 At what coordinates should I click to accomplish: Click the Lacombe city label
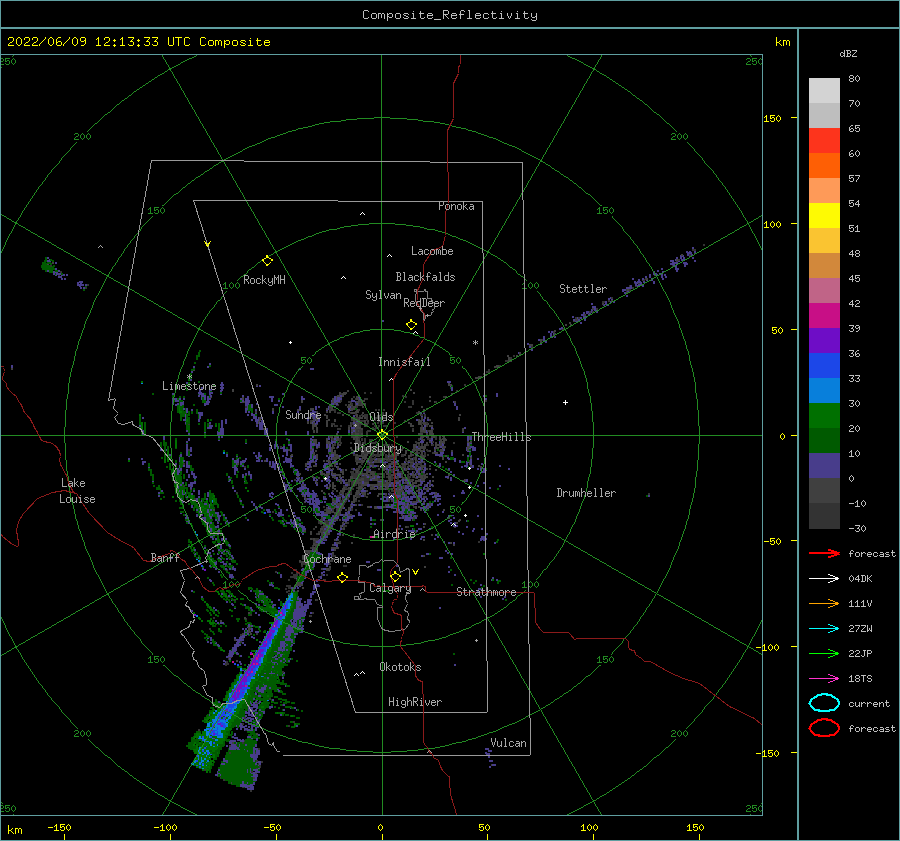coord(432,251)
